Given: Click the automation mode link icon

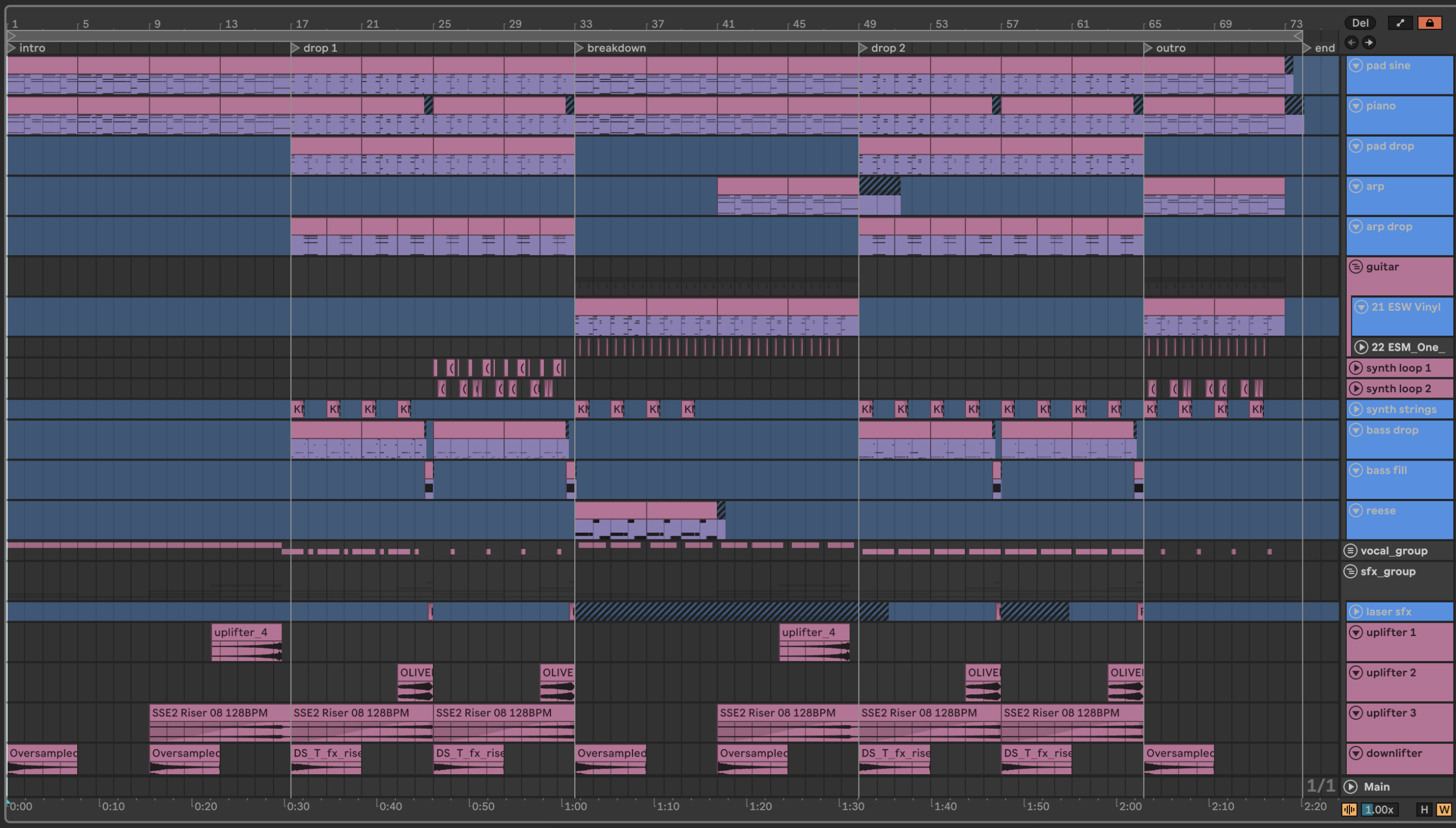Looking at the screenshot, I should tap(1401, 23).
